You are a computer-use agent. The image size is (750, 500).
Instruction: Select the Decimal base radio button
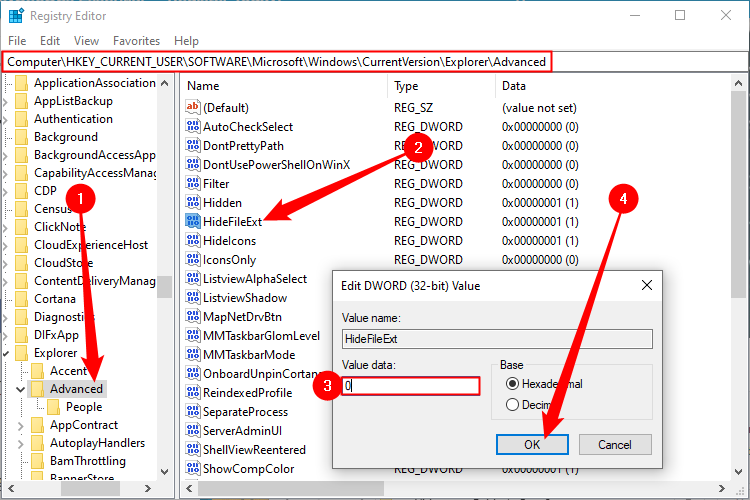[513, 405]
